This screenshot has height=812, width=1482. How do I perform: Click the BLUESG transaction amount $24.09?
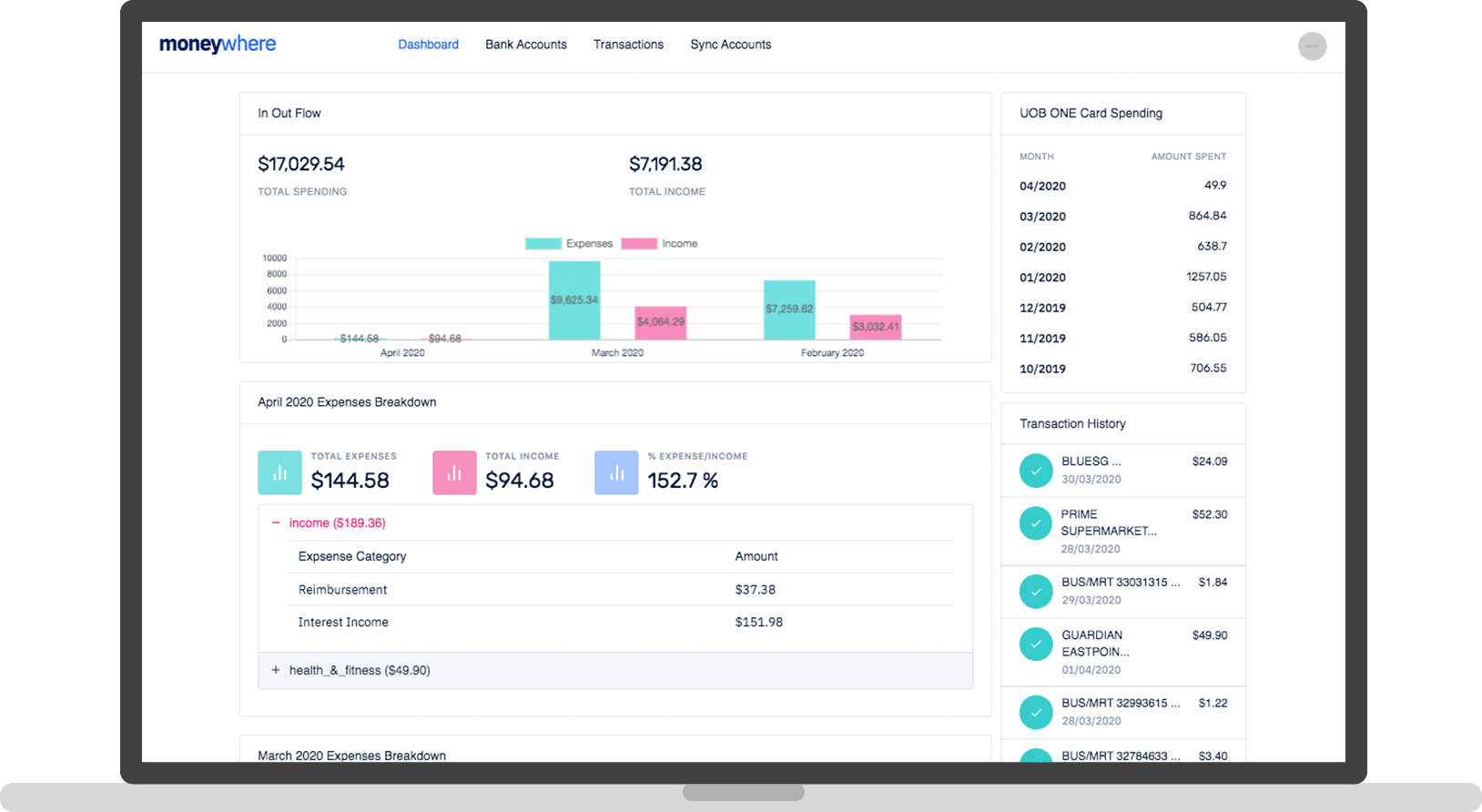click(x=1210, y=462)
